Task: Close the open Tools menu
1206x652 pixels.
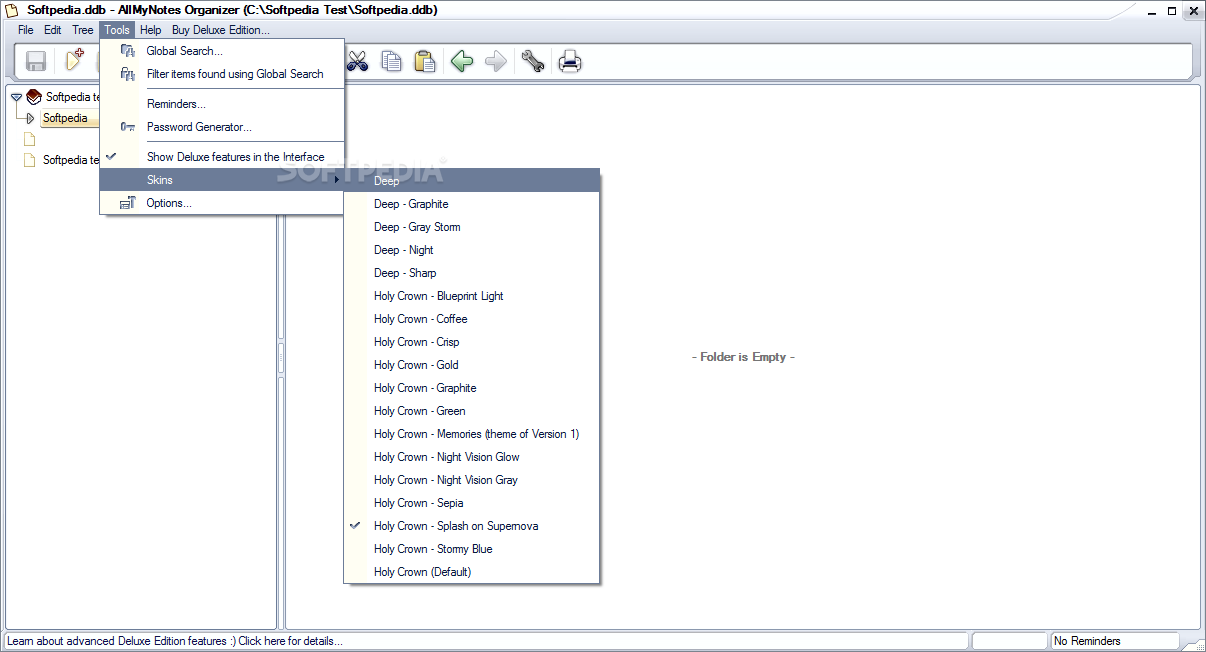Action: [x=117, y=30]
